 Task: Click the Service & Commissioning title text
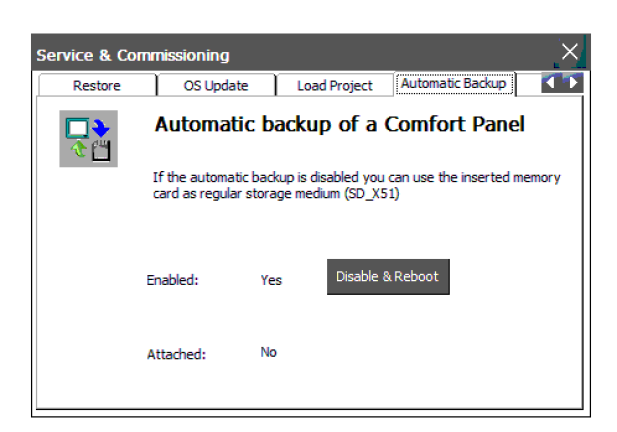pos(133,55)
